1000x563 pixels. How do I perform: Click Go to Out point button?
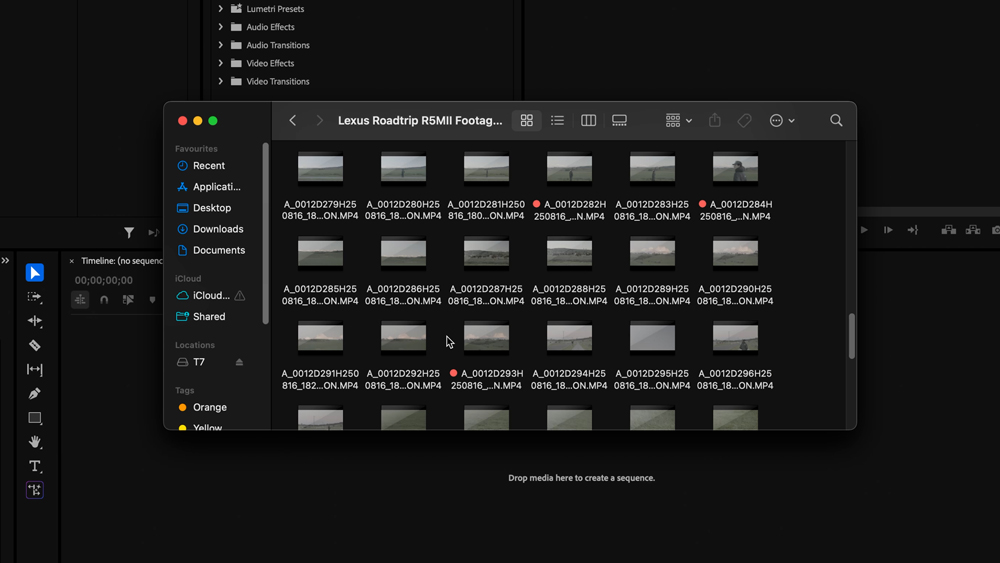(x=913, y=230)
